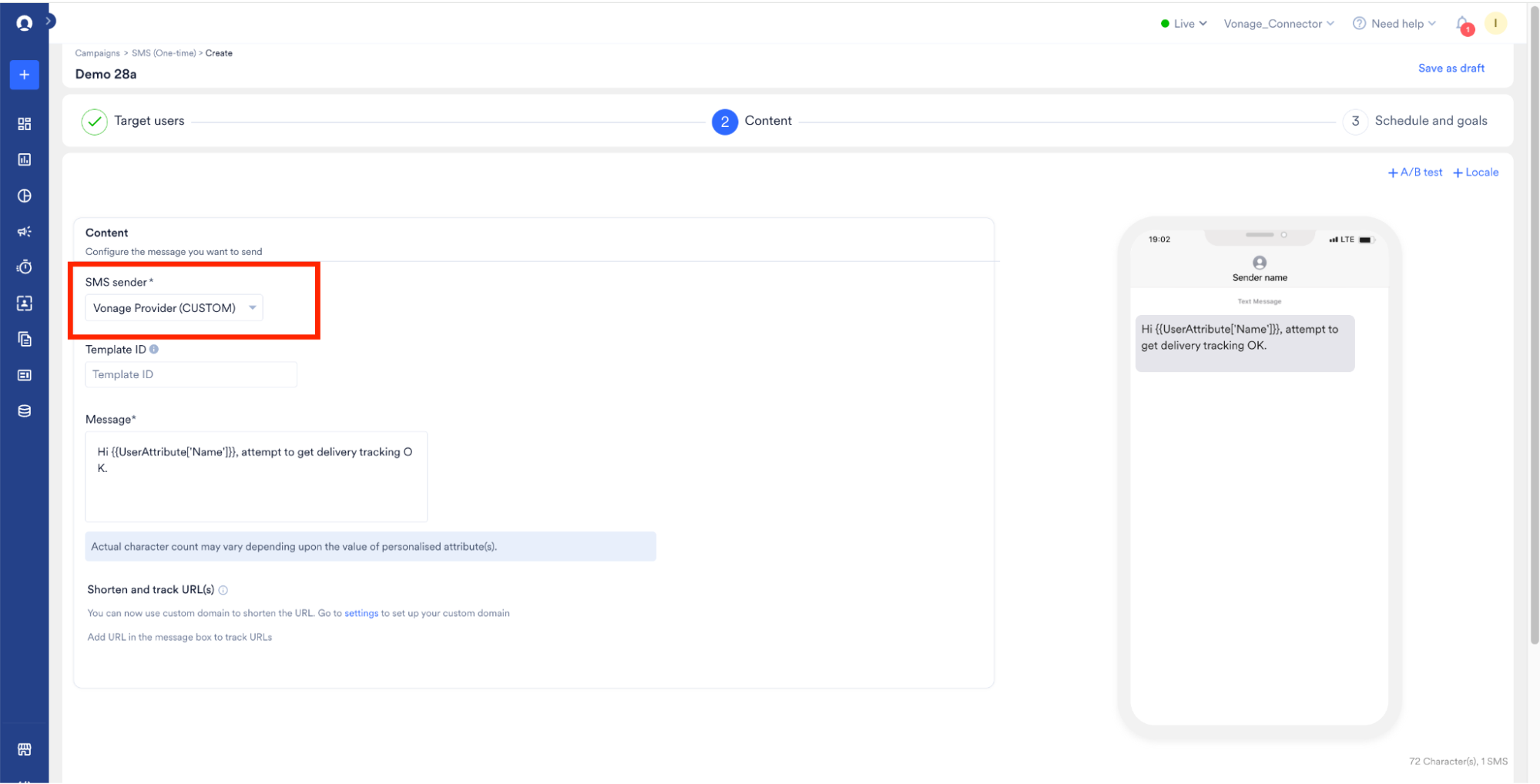Open the pie chart segment icon
The image size is (1540, 784).
[x=25, y=196]
